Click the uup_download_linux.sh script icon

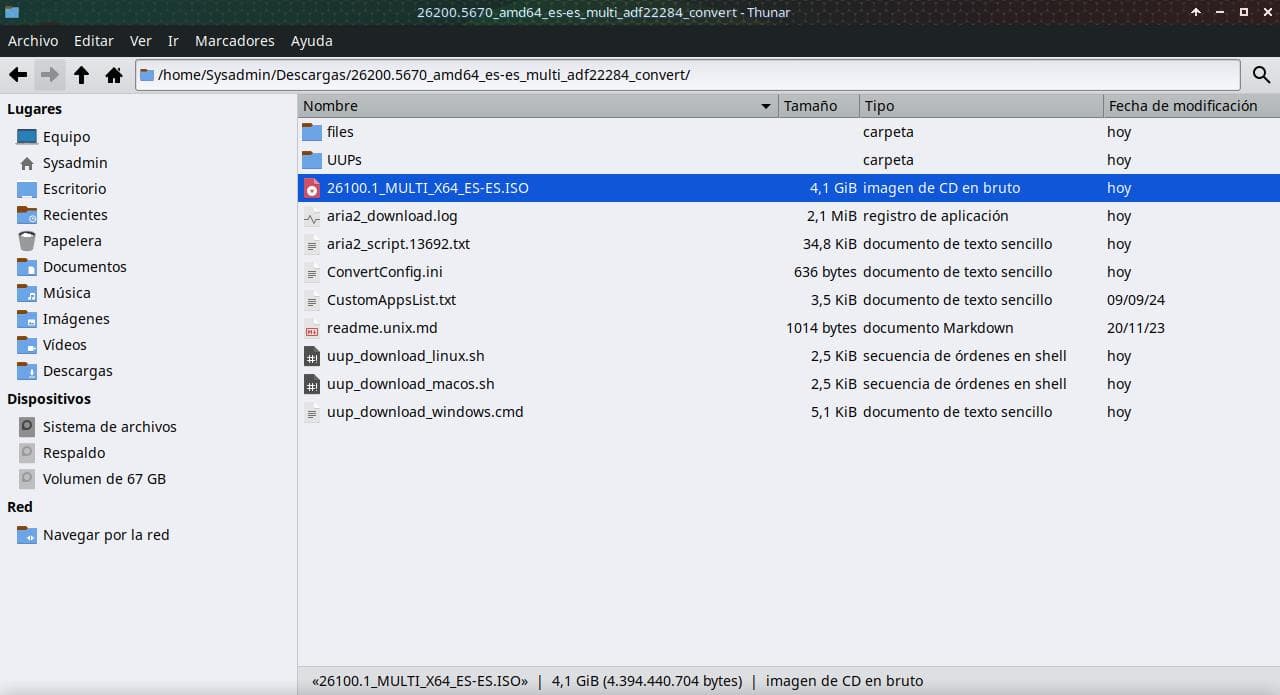tap(312, 356)
